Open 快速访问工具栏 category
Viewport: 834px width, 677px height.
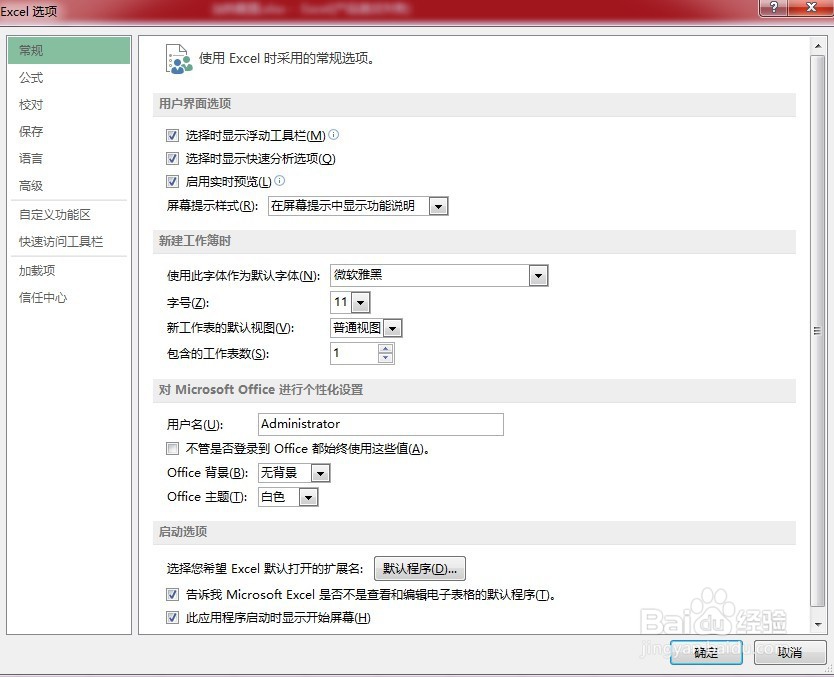pos(69,242)
